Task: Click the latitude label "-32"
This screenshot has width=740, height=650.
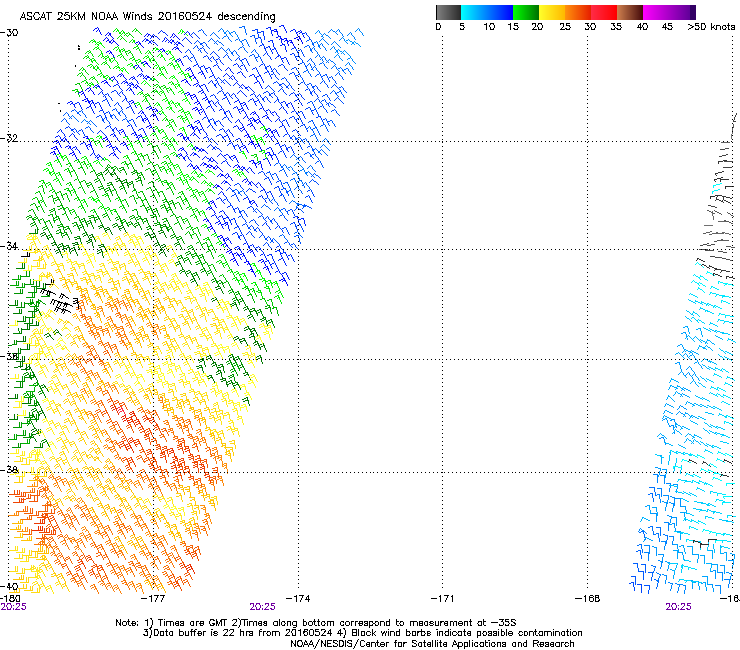Action: click(9, 138)
